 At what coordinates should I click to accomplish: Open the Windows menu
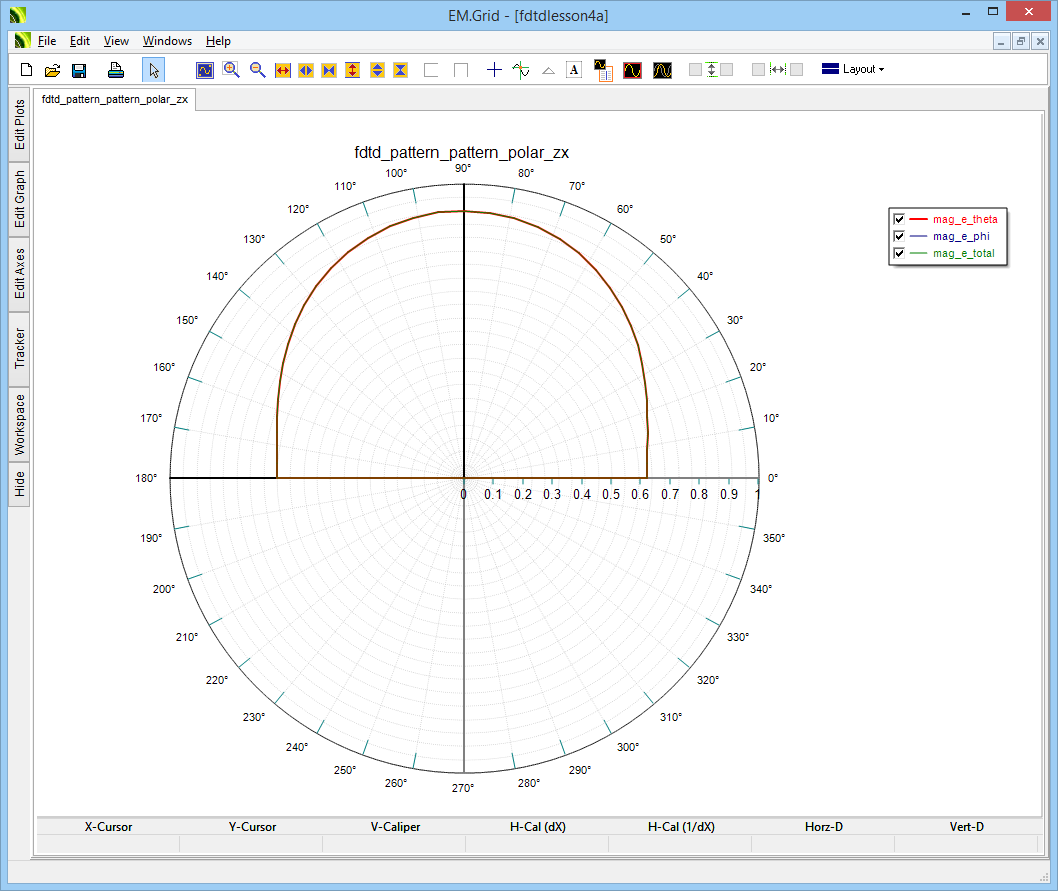[x=167, y=41]
